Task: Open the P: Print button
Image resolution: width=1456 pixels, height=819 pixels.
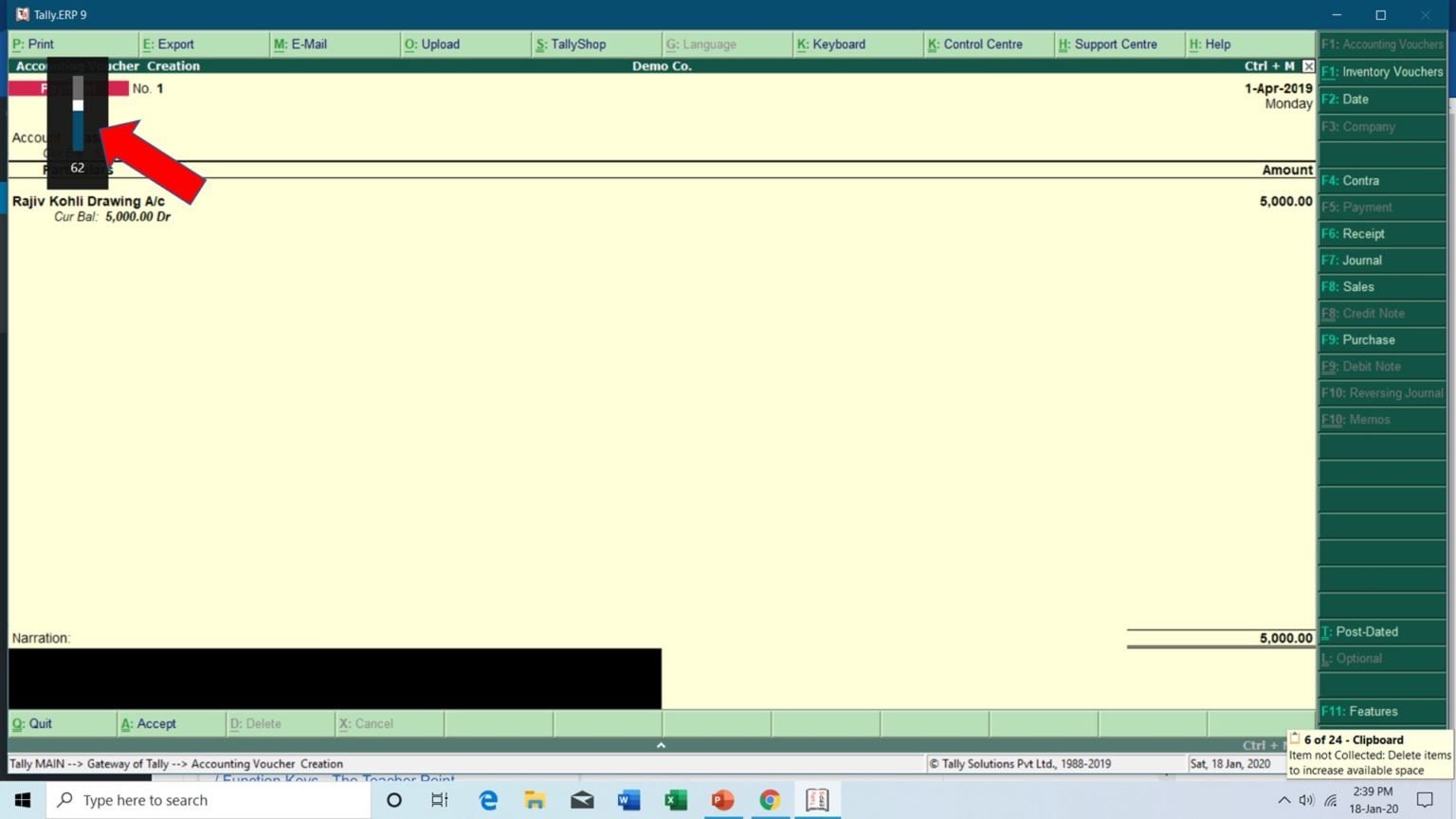Action: 73,44
